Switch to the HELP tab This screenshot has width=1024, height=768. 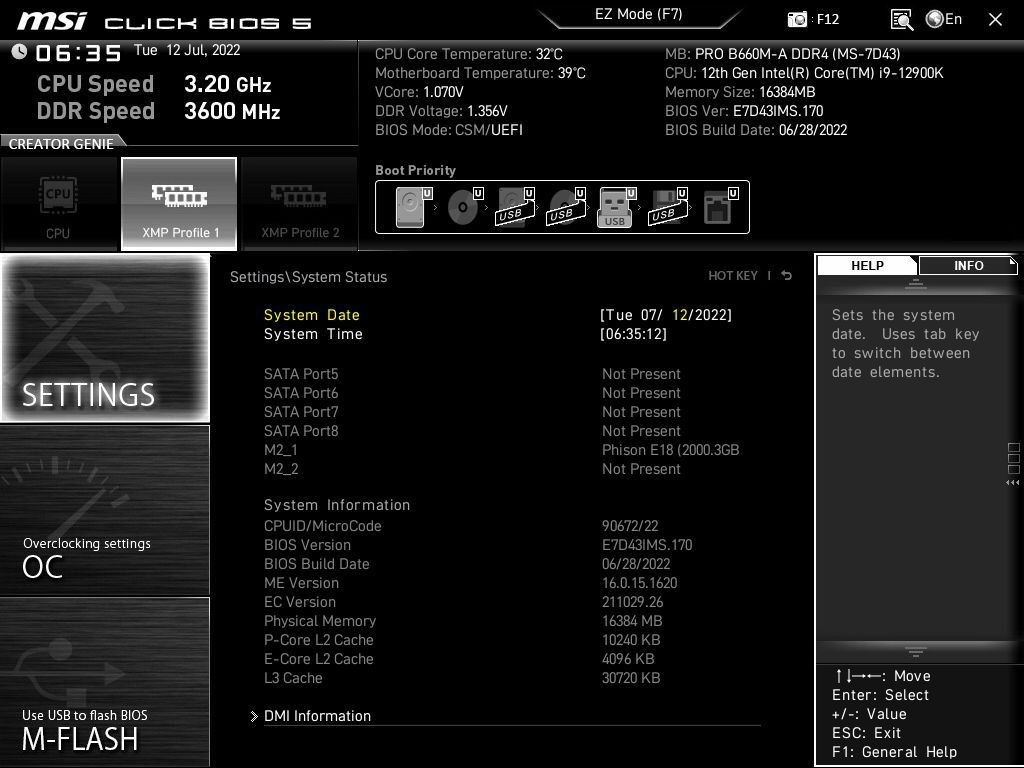tap(867, 265)
